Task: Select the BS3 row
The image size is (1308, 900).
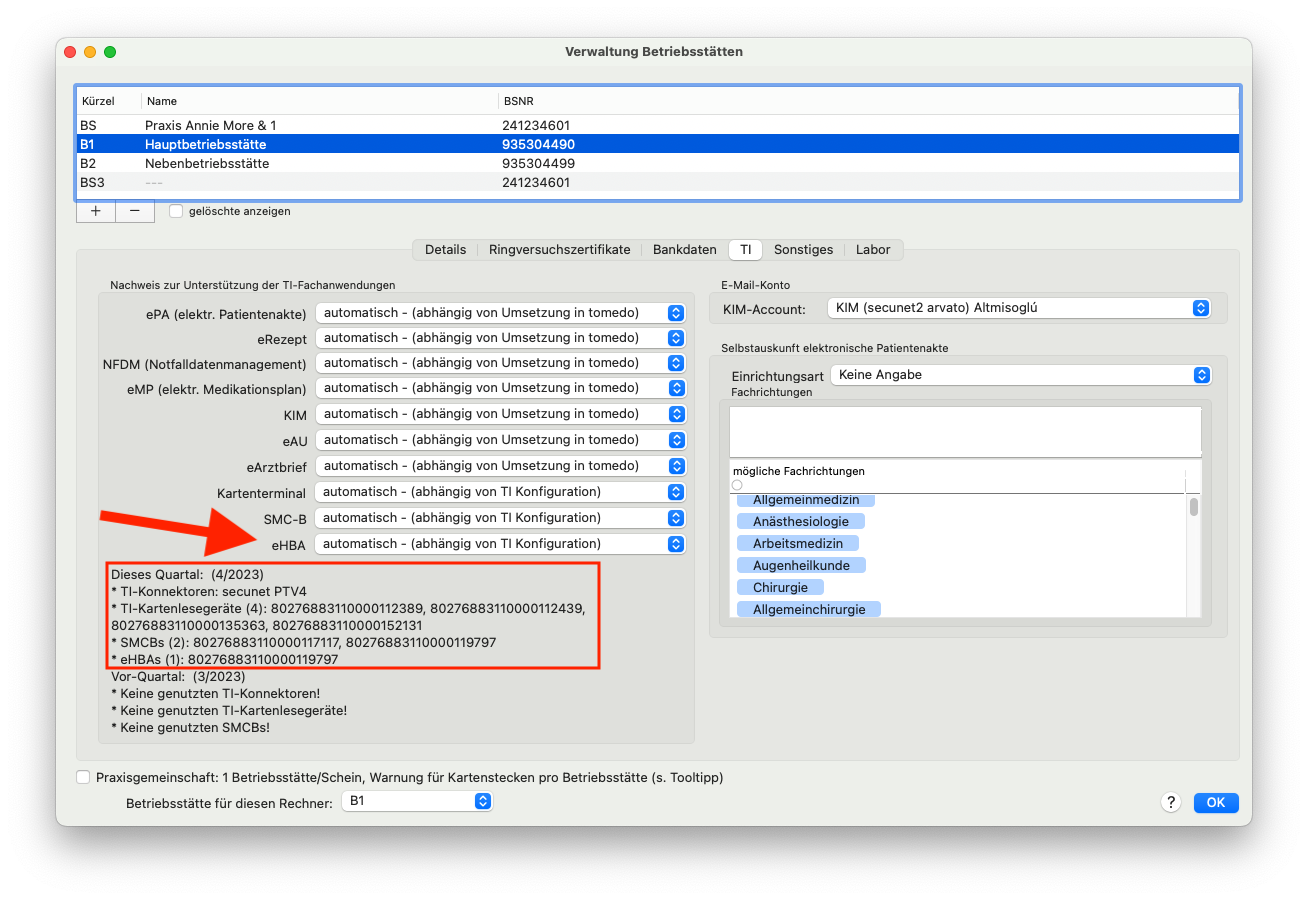Action: click(x=658, y=182)
